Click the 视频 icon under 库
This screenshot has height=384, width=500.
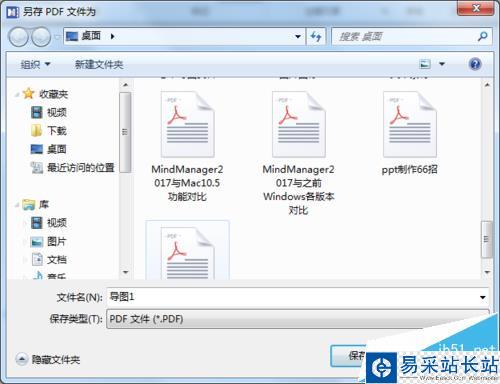(x=37, y=223)
